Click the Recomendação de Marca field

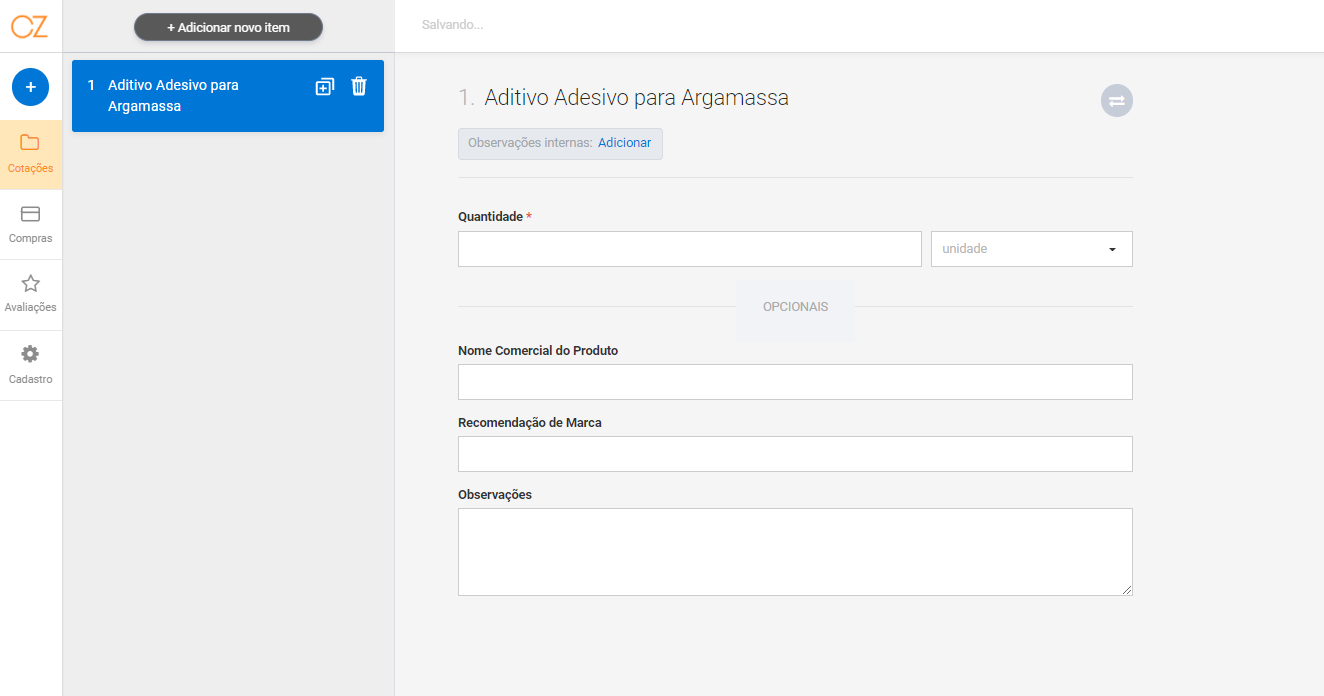(x=795, y=454)
